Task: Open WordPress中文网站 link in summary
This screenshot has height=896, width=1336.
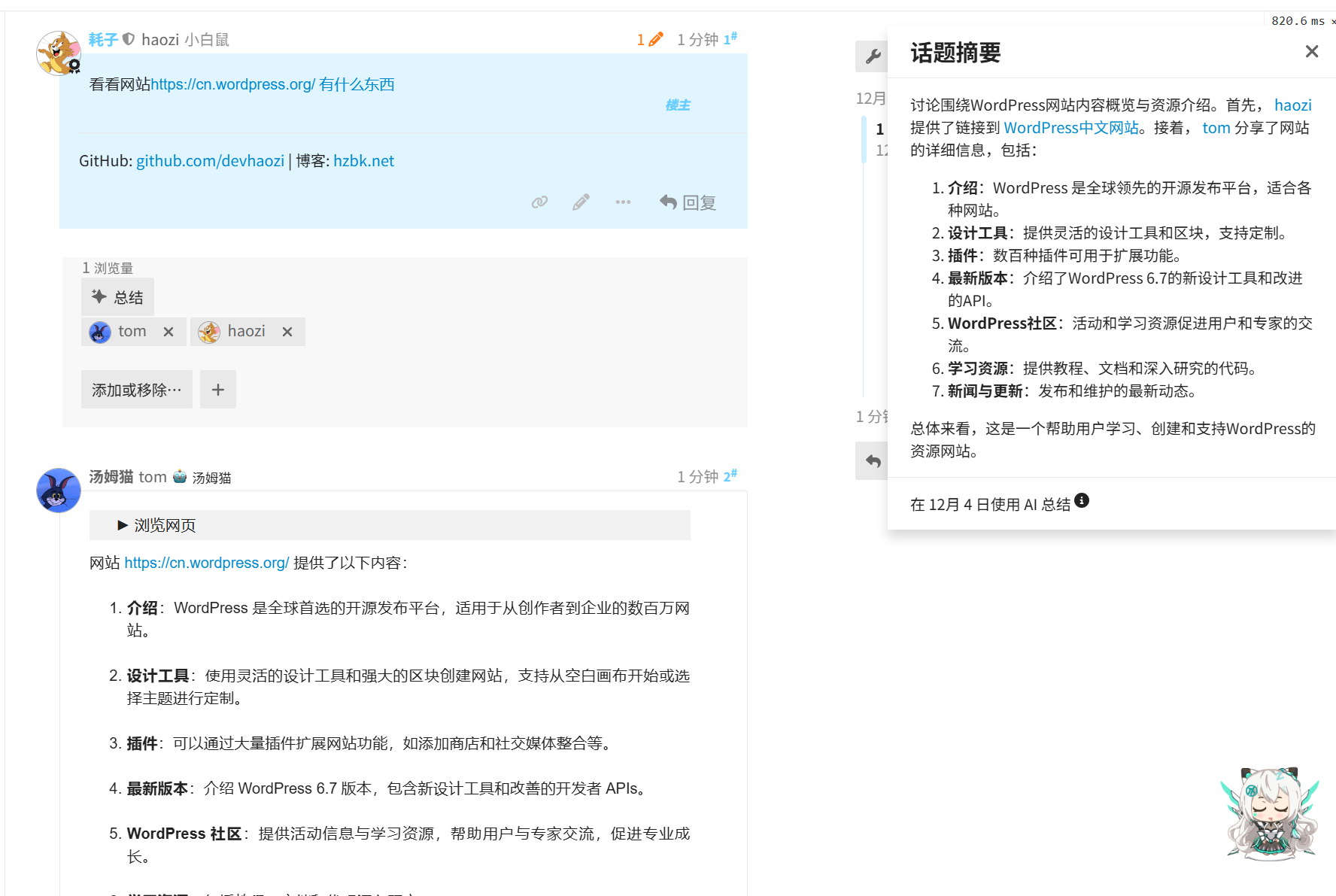Action: [x=1071, y=128]
